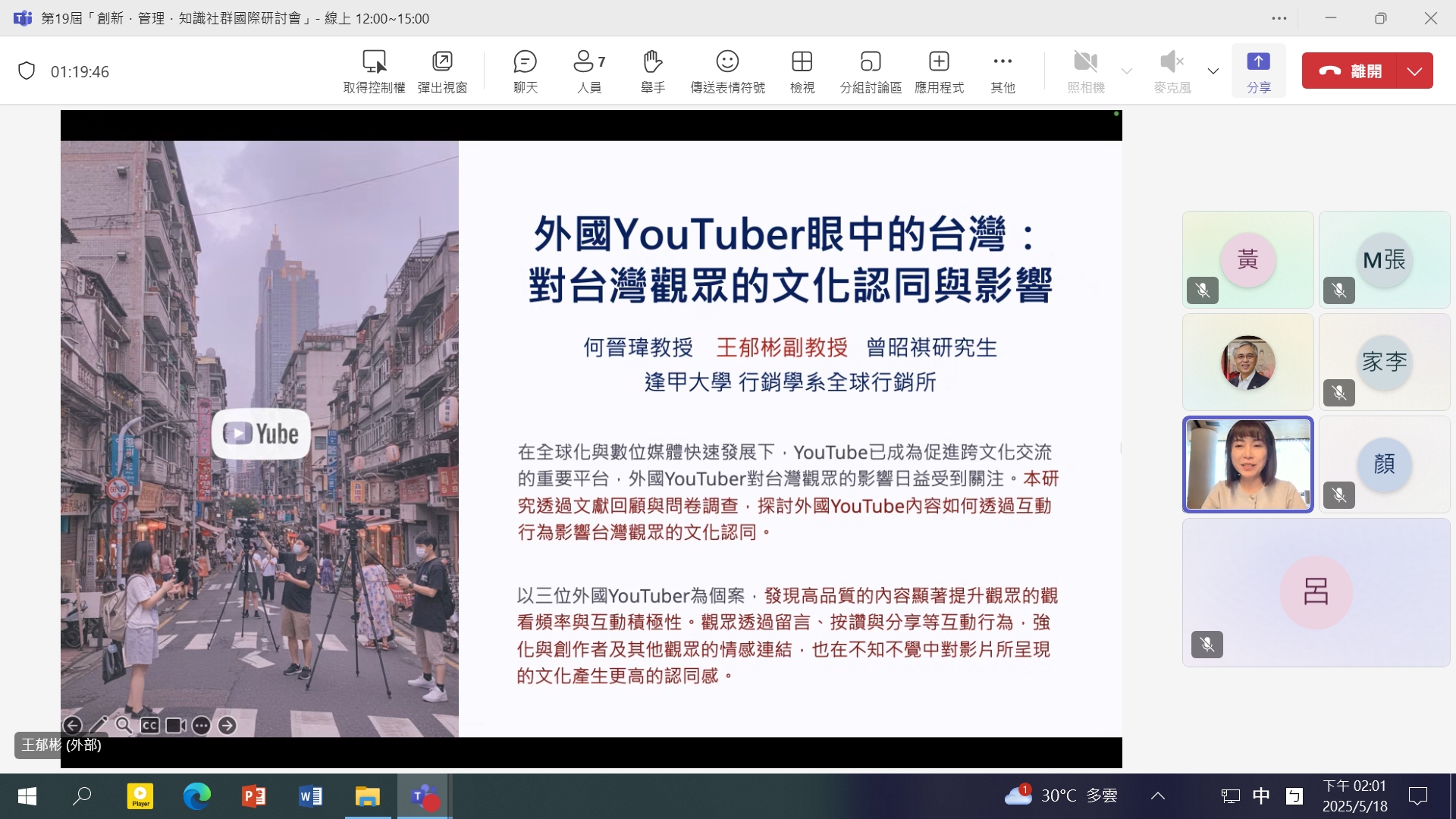Click the slide text 逢甲大學 行銷學系全球行銷所
The image size is (1456, 819).
[790, 381]
